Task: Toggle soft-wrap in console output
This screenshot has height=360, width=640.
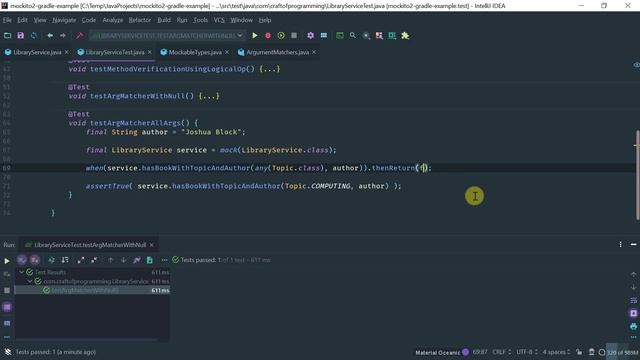Action: coord(633,300)
